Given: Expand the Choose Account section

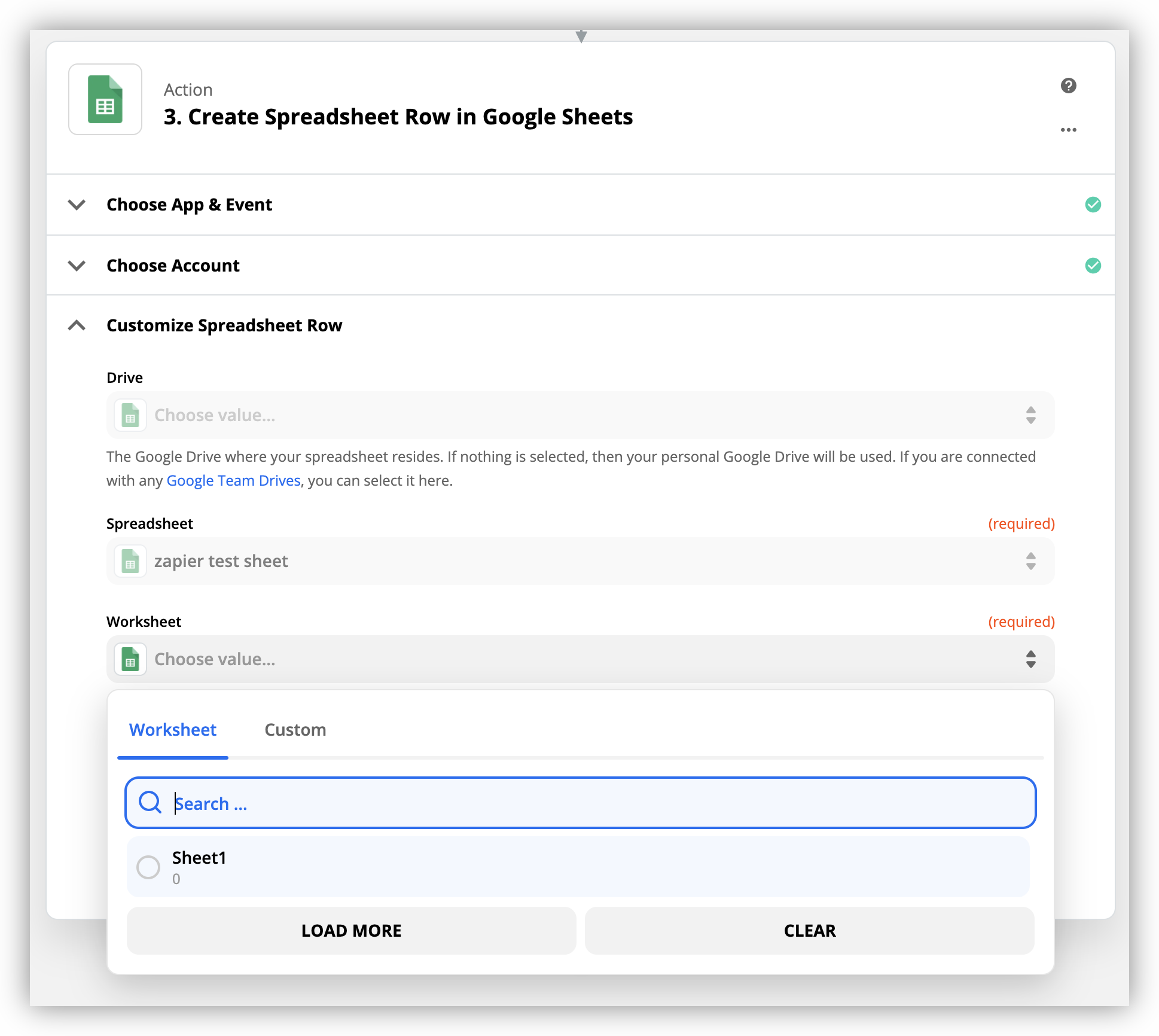Looking at the screenshot, I should [x=77, y=265].
